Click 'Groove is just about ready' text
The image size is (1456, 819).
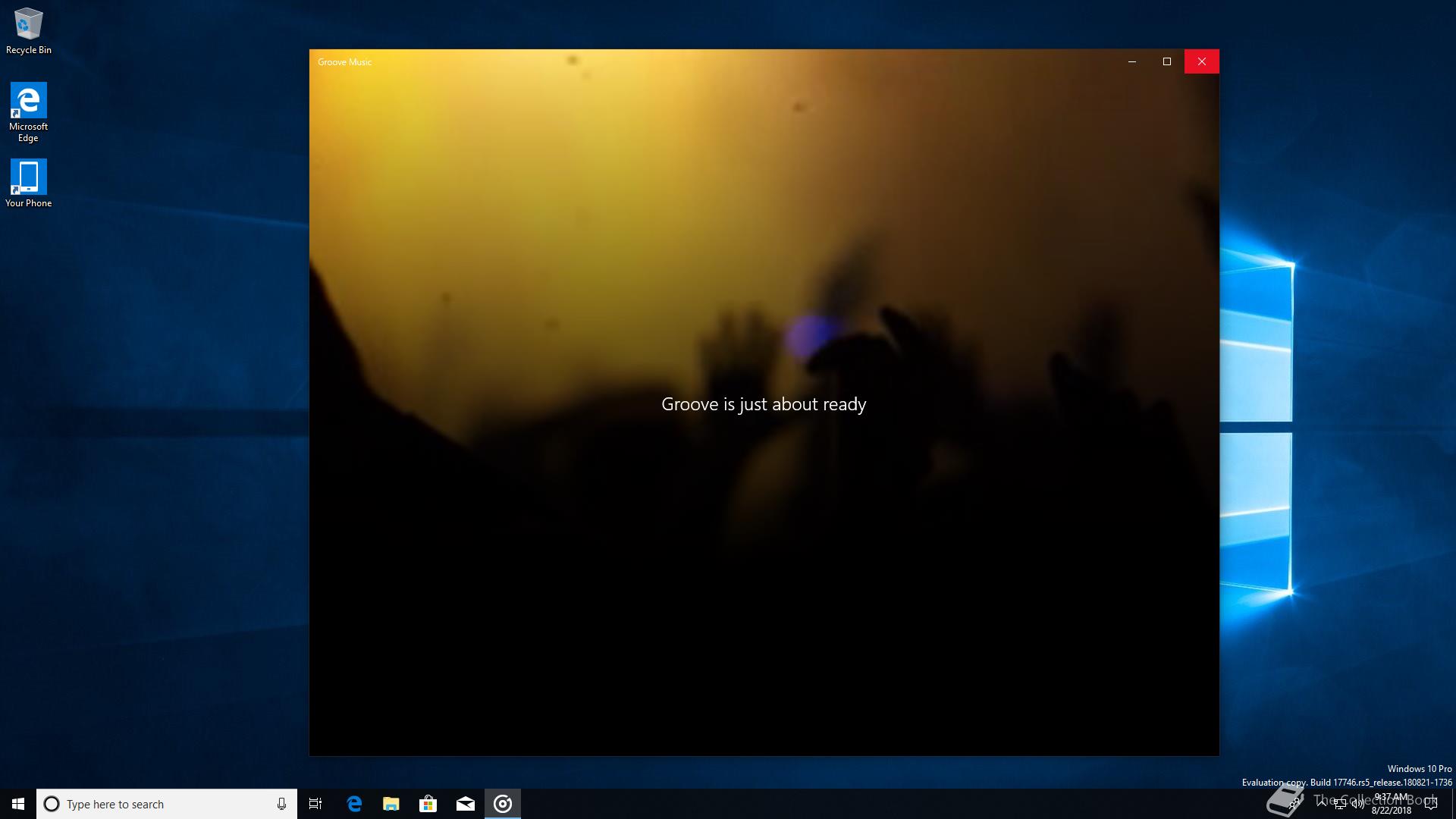(764, 405)
